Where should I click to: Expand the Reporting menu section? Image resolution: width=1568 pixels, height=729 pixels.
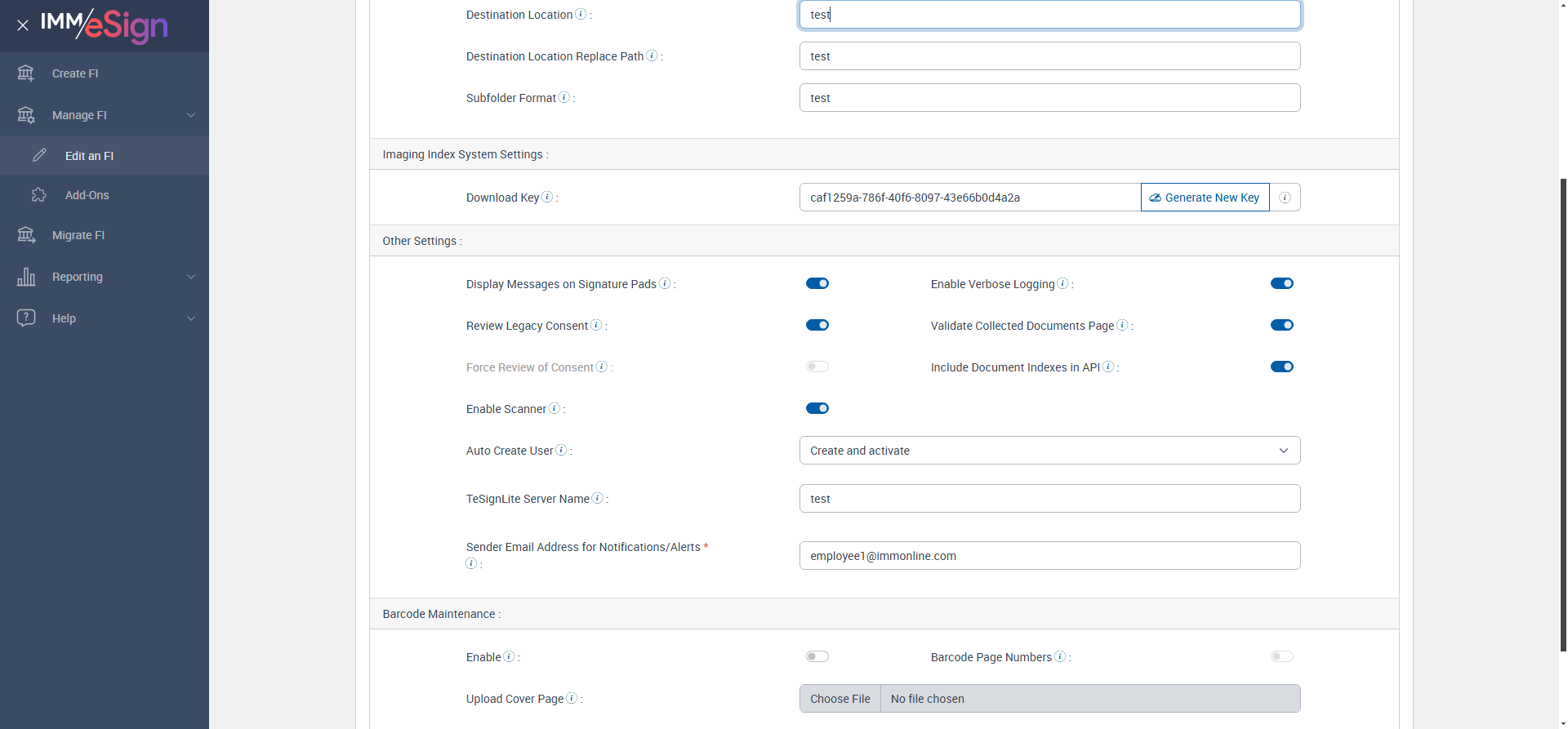(105, 277)
